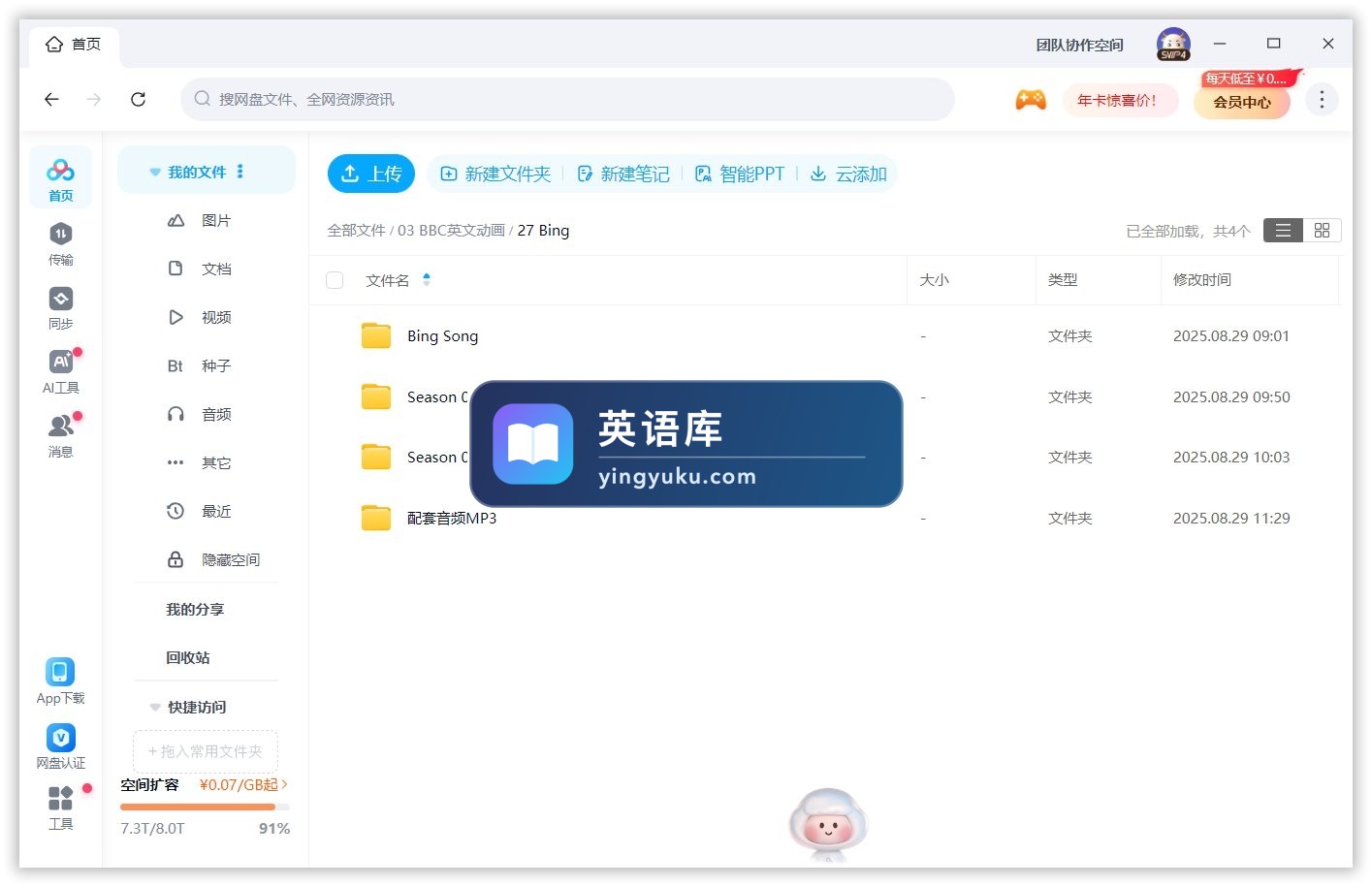Click 拖入常用文件夹 drop area
Screen dimensions: 1372x887
tap(206, 751)
